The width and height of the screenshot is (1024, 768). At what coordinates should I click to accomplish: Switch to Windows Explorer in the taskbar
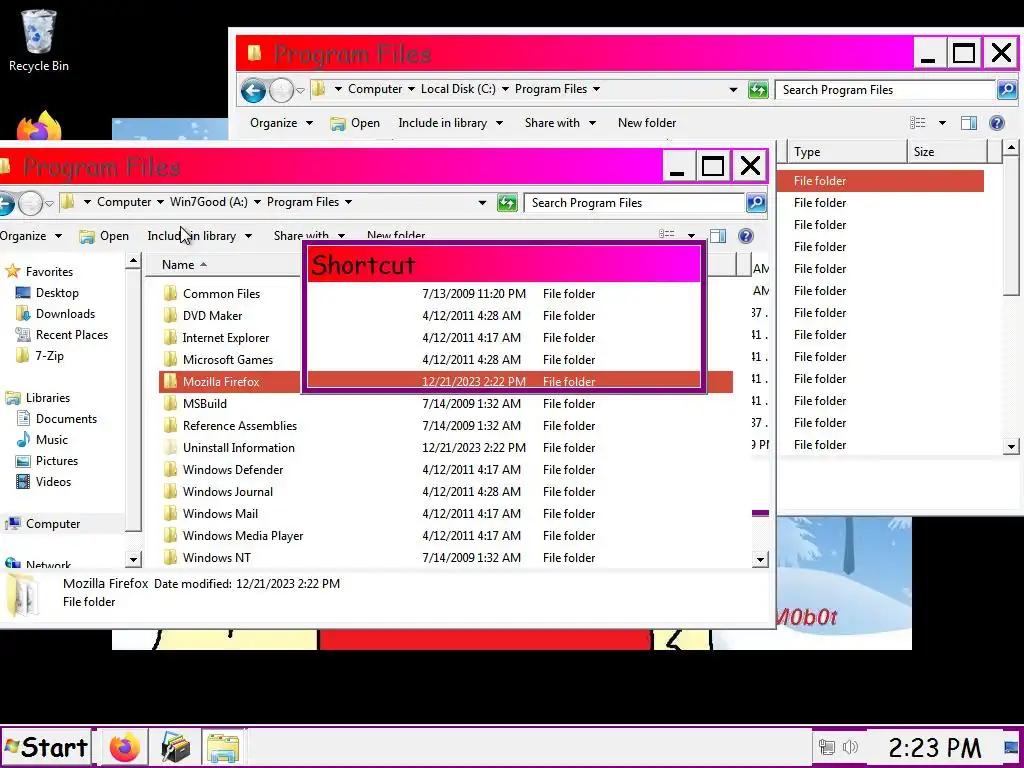click(x=223, y=747)
